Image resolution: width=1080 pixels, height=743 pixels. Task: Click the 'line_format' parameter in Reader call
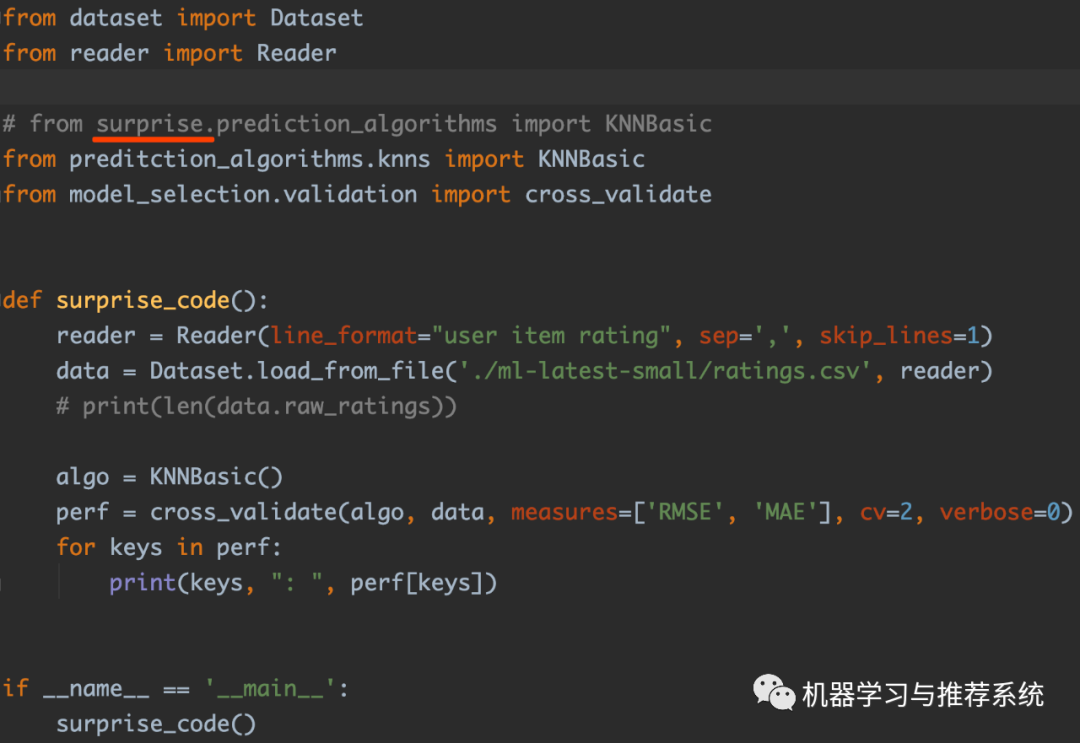coord(344,336)
